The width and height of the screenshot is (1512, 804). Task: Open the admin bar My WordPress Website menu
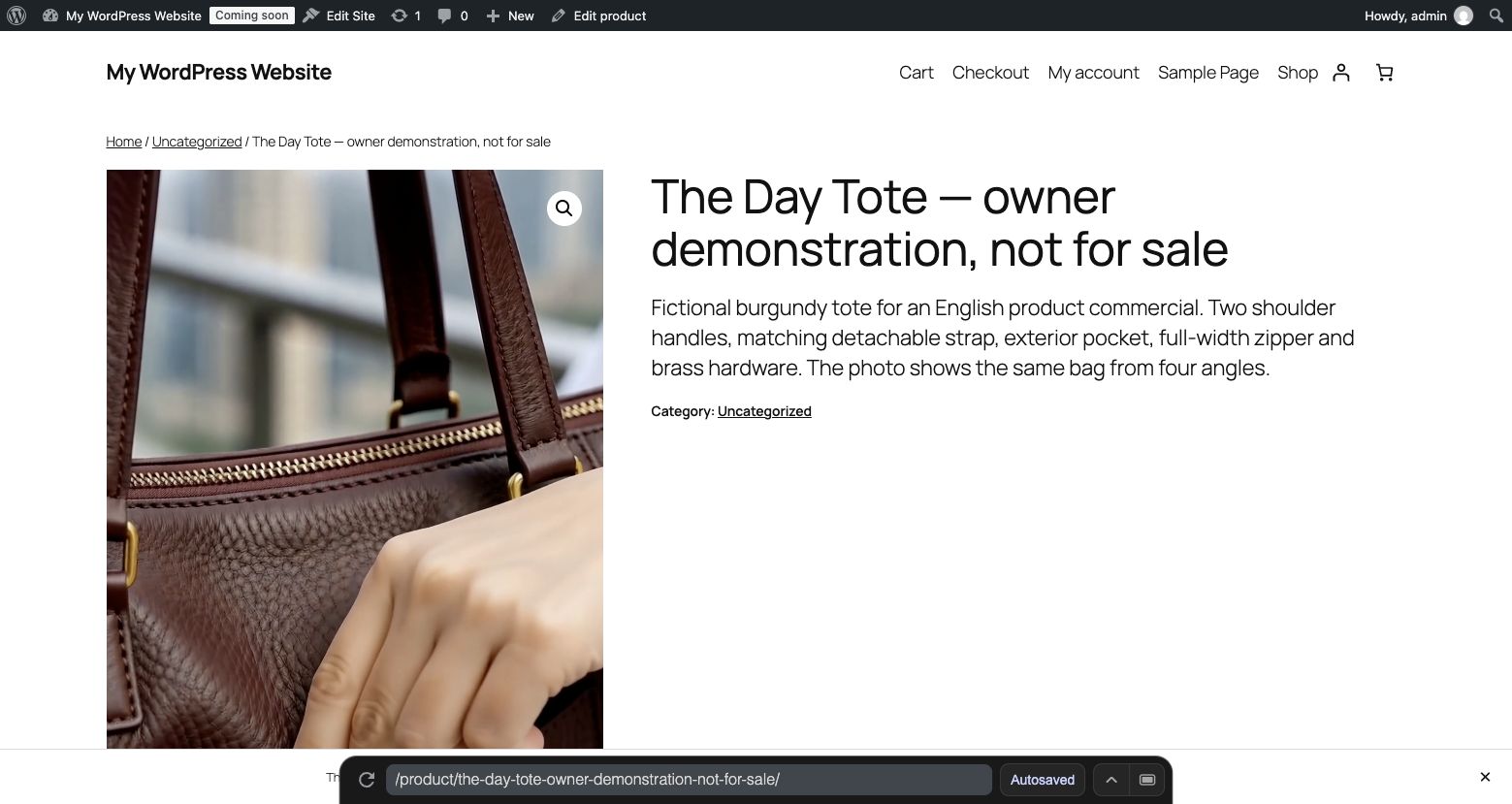[122, 16]
